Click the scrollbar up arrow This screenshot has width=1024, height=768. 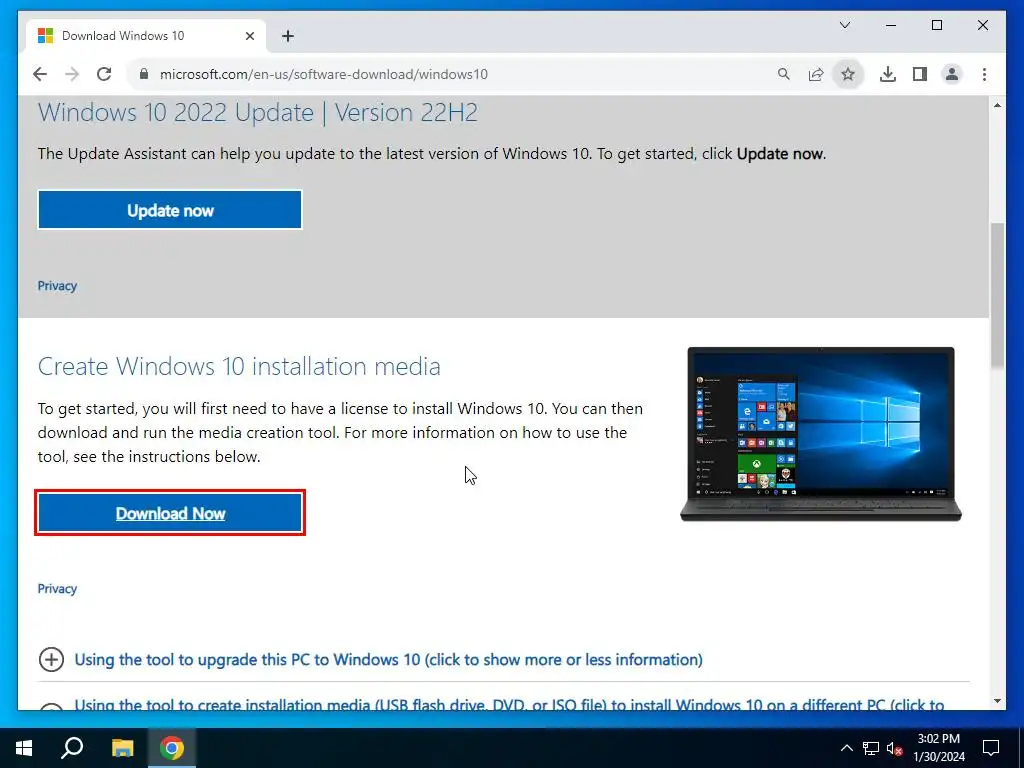click(997, 105)
